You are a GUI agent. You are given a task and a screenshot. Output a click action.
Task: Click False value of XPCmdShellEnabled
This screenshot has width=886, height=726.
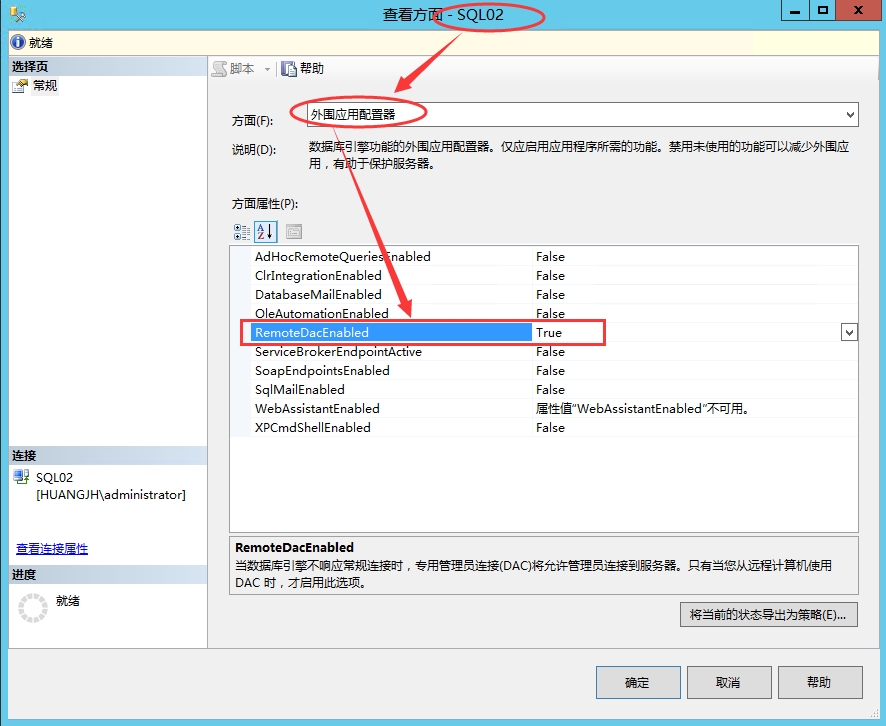[x=550, y=428]
